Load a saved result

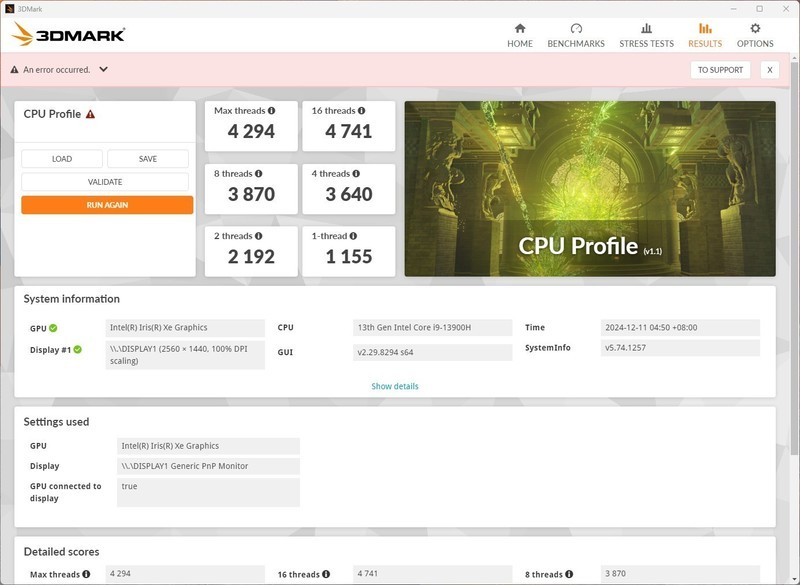62,159
